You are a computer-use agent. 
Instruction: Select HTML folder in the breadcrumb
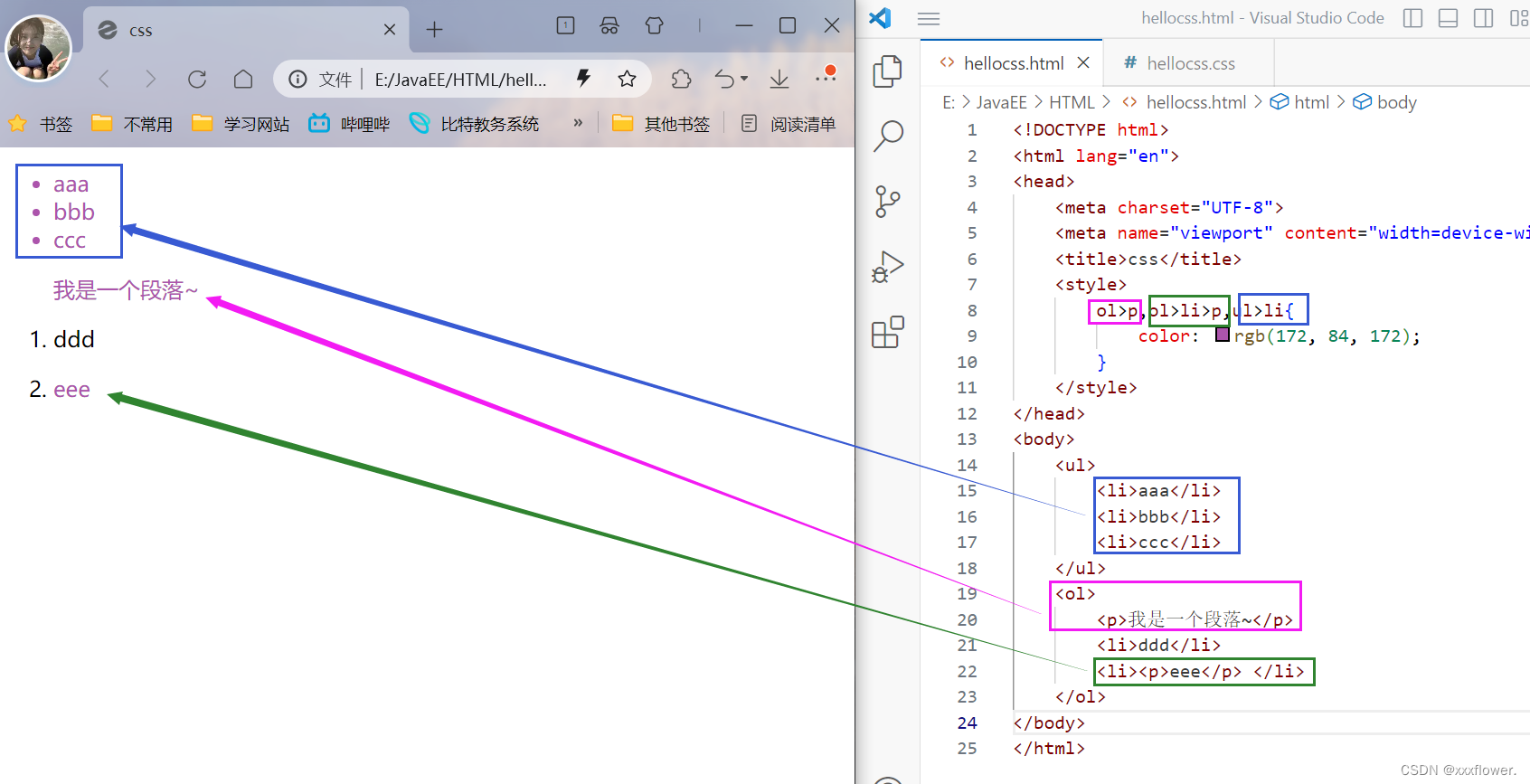tap(1072, 102)
